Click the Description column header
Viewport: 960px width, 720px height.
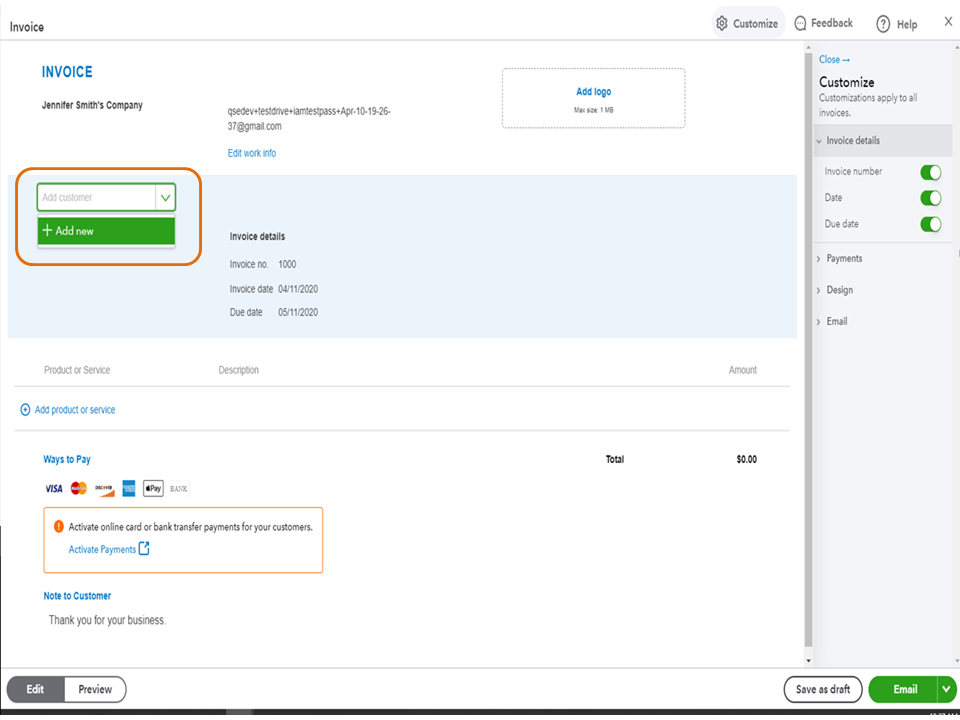(x=239, y=370)
